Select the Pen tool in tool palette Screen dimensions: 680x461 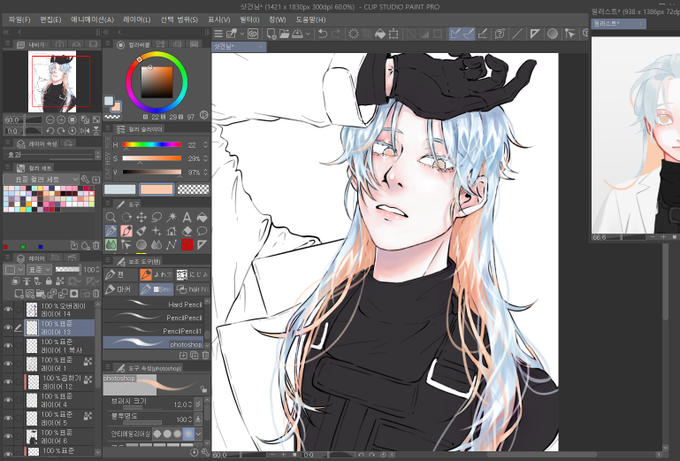[111, 231]
